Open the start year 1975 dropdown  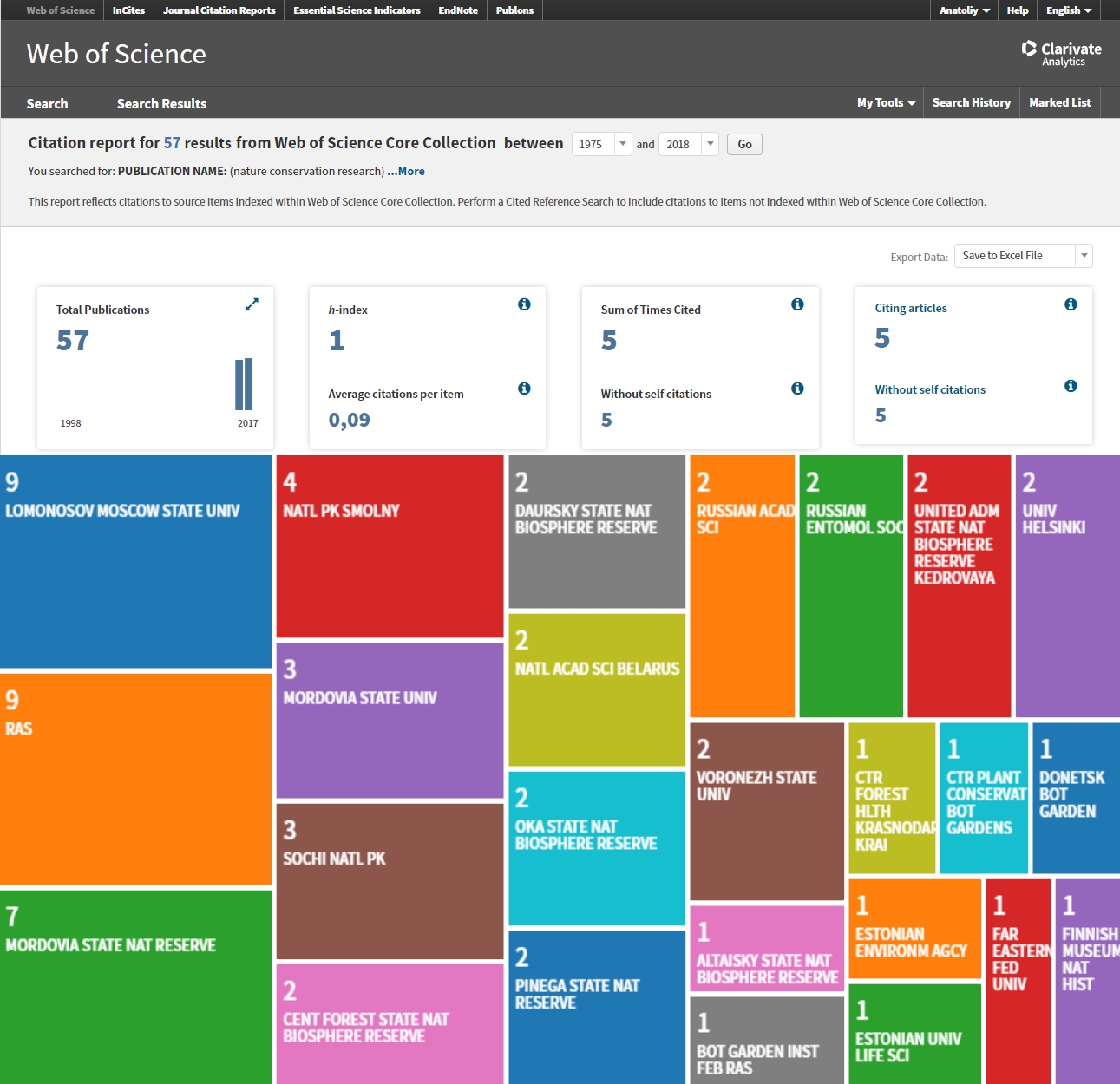(x=601, y=144)
